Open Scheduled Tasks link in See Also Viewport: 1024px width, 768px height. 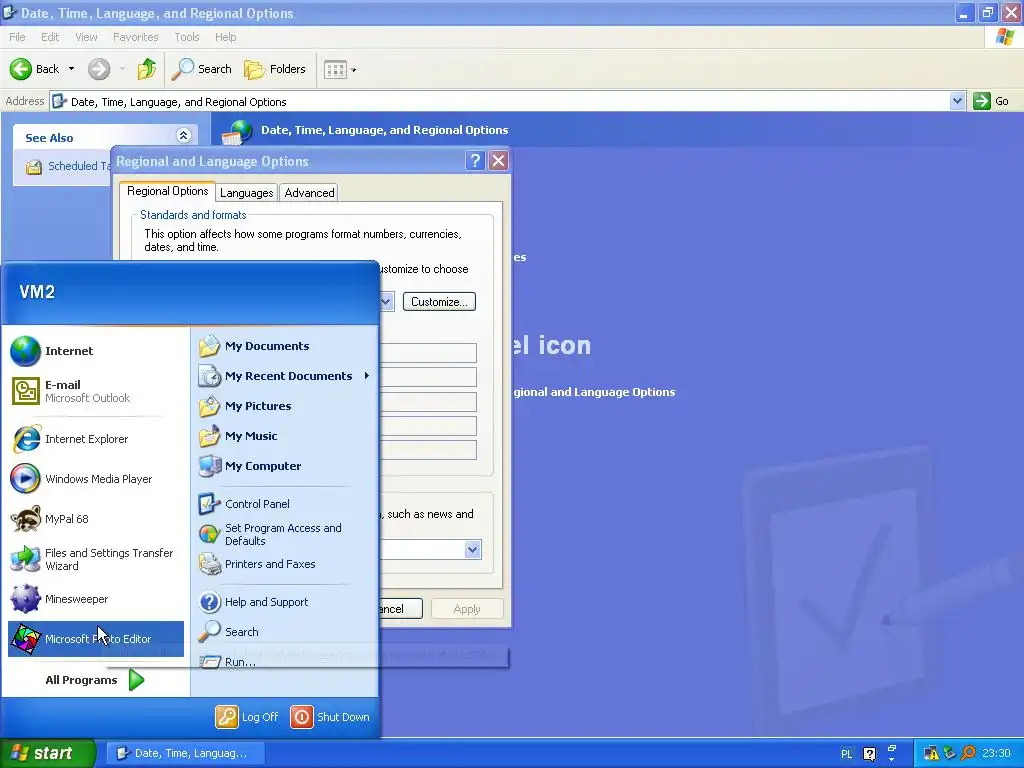click(x=69, y=167)
